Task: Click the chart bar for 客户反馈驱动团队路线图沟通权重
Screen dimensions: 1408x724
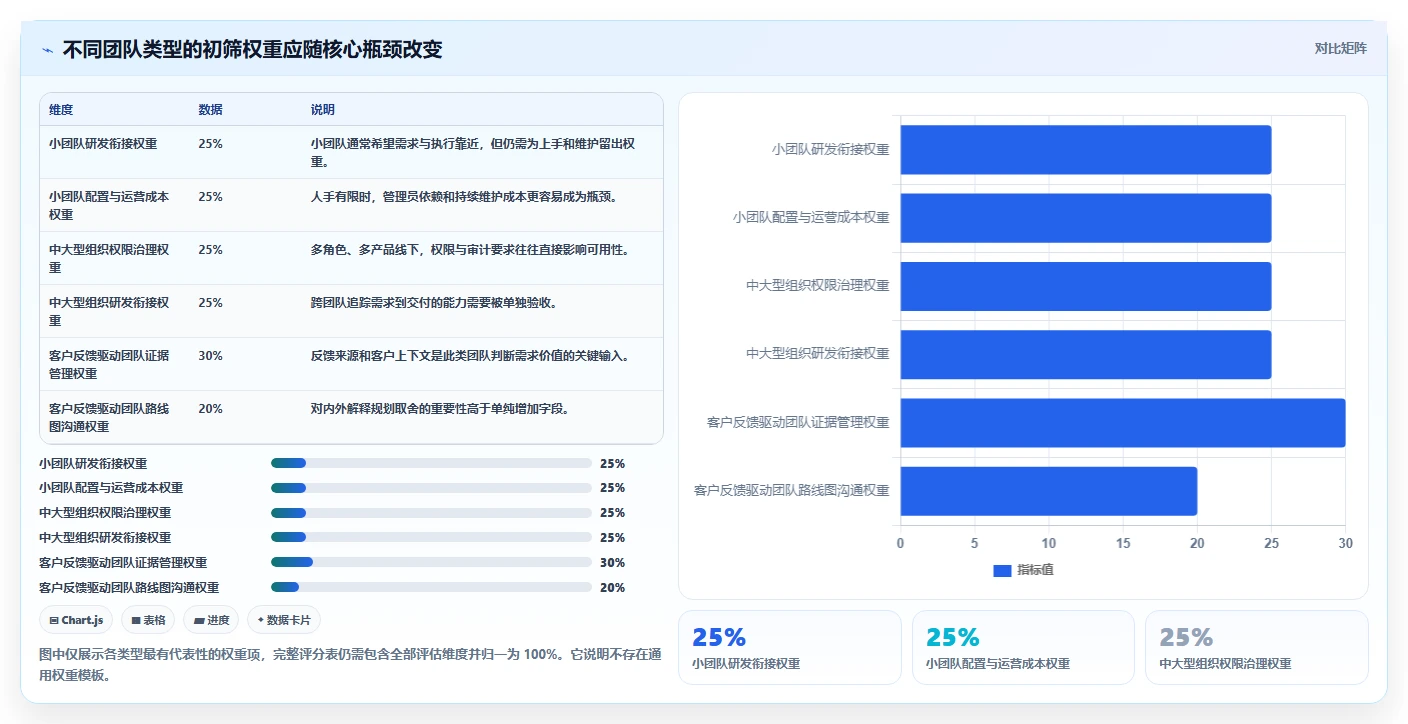Action: pos(1049,491)
